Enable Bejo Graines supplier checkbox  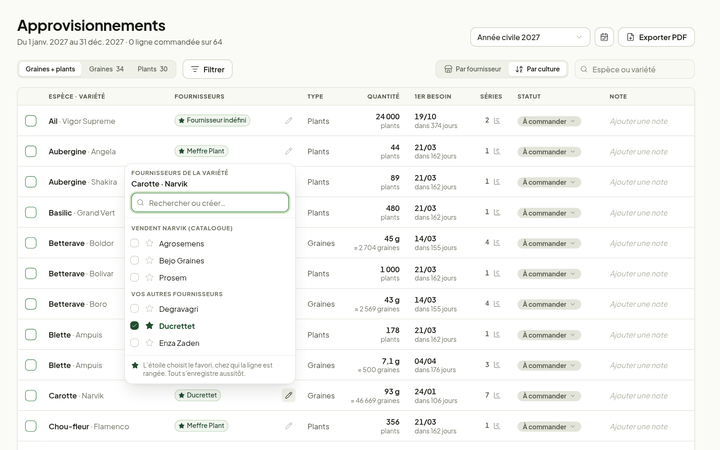point(135,260)
